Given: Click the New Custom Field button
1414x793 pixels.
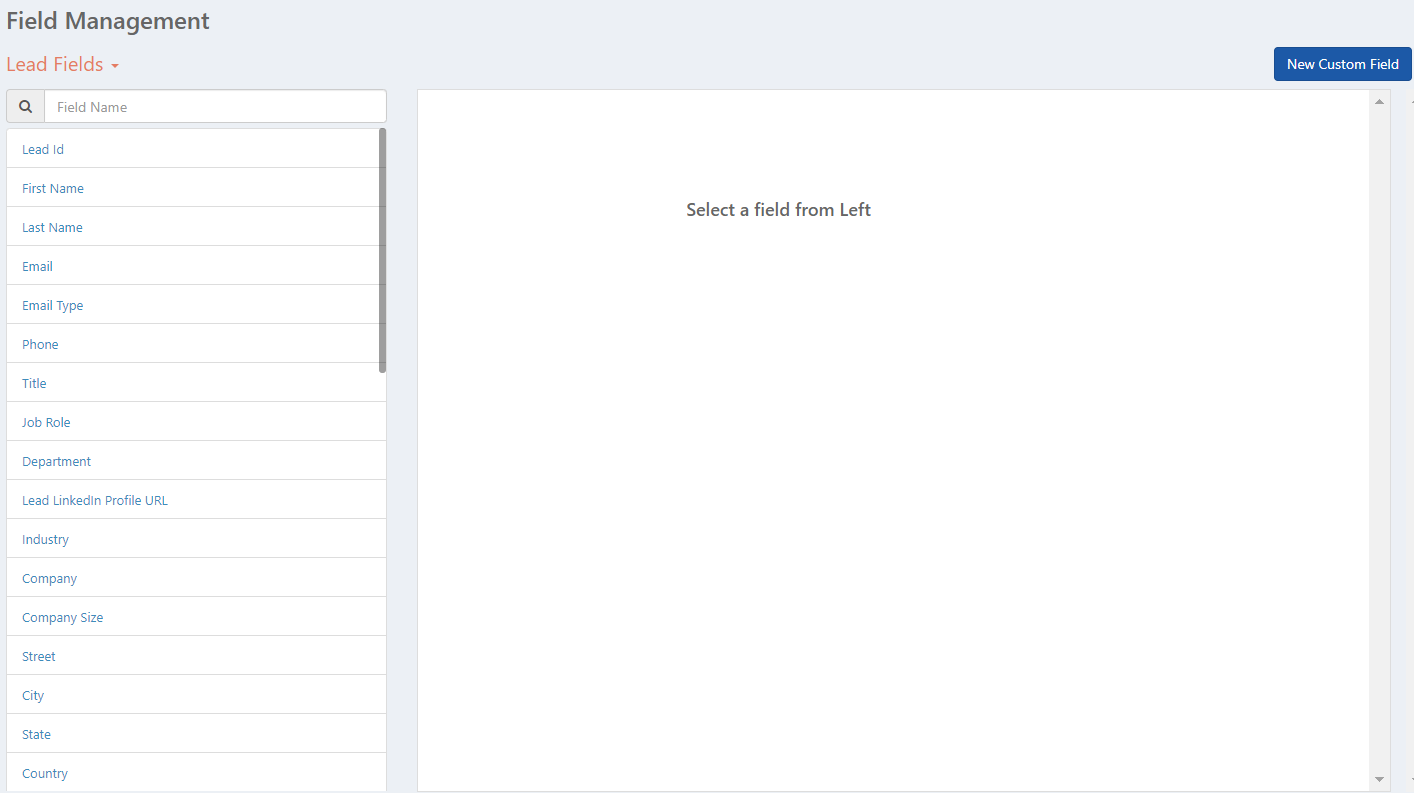Looking at the screenshot, I should pos(1342,64).
